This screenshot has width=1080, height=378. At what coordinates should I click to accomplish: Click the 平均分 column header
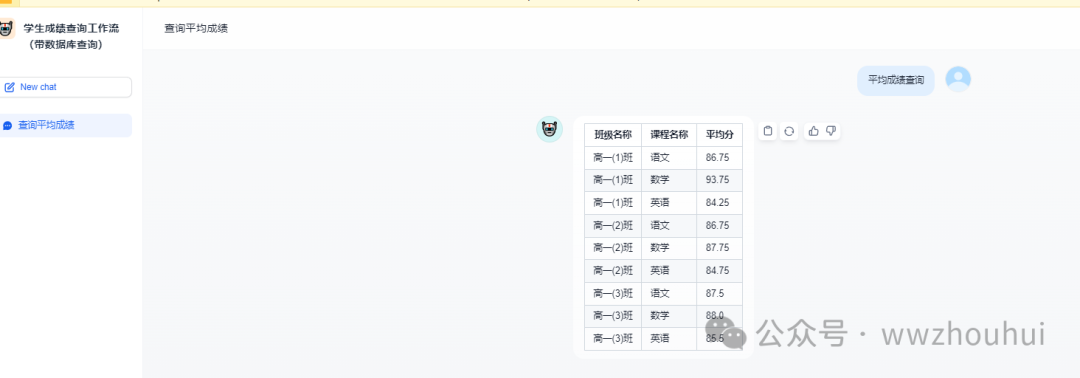pyautogui.click(x=720, y=135)
